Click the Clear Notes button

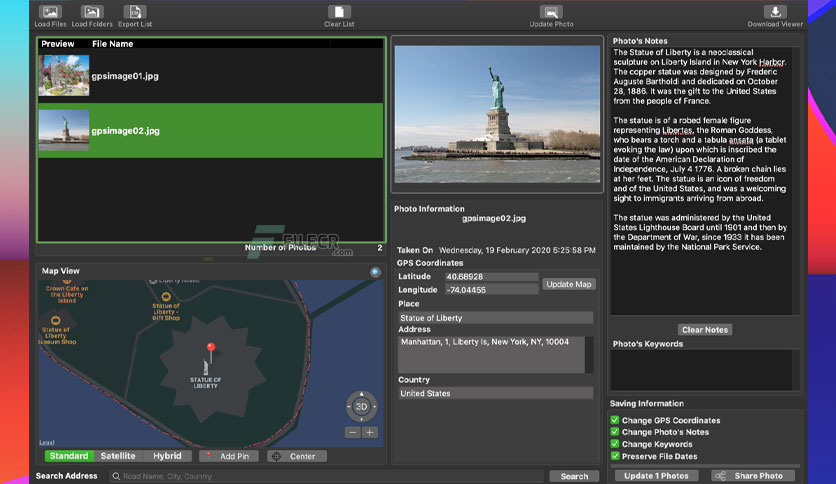click(705, 330)
